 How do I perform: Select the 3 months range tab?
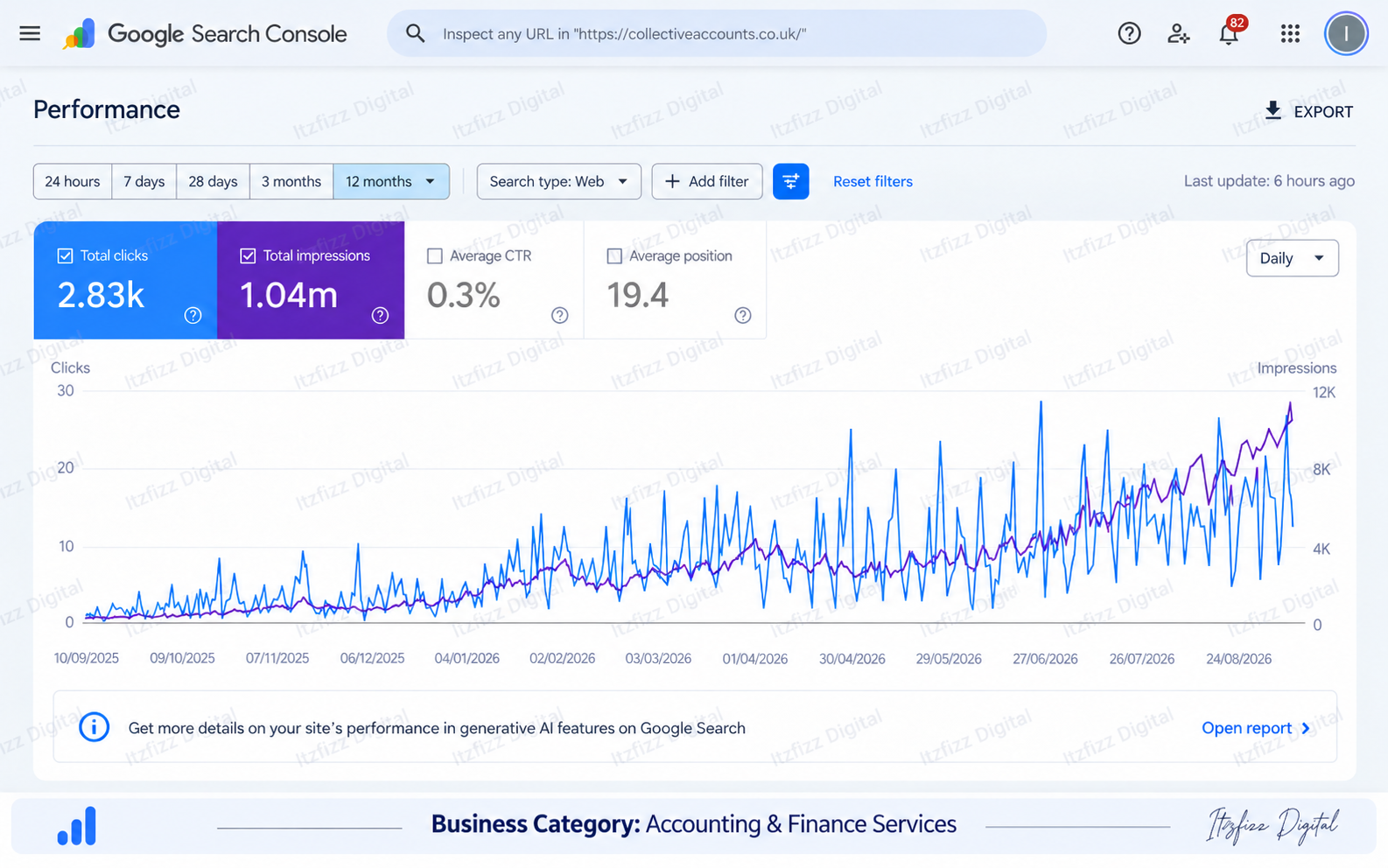tap(291, 181)
